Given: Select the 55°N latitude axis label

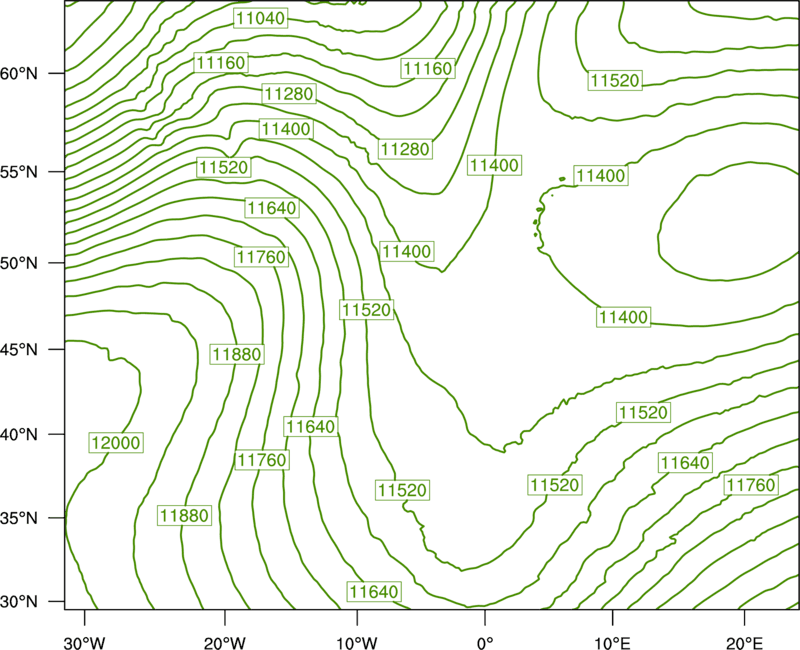Looking at the screenshot, I should 19,172.
